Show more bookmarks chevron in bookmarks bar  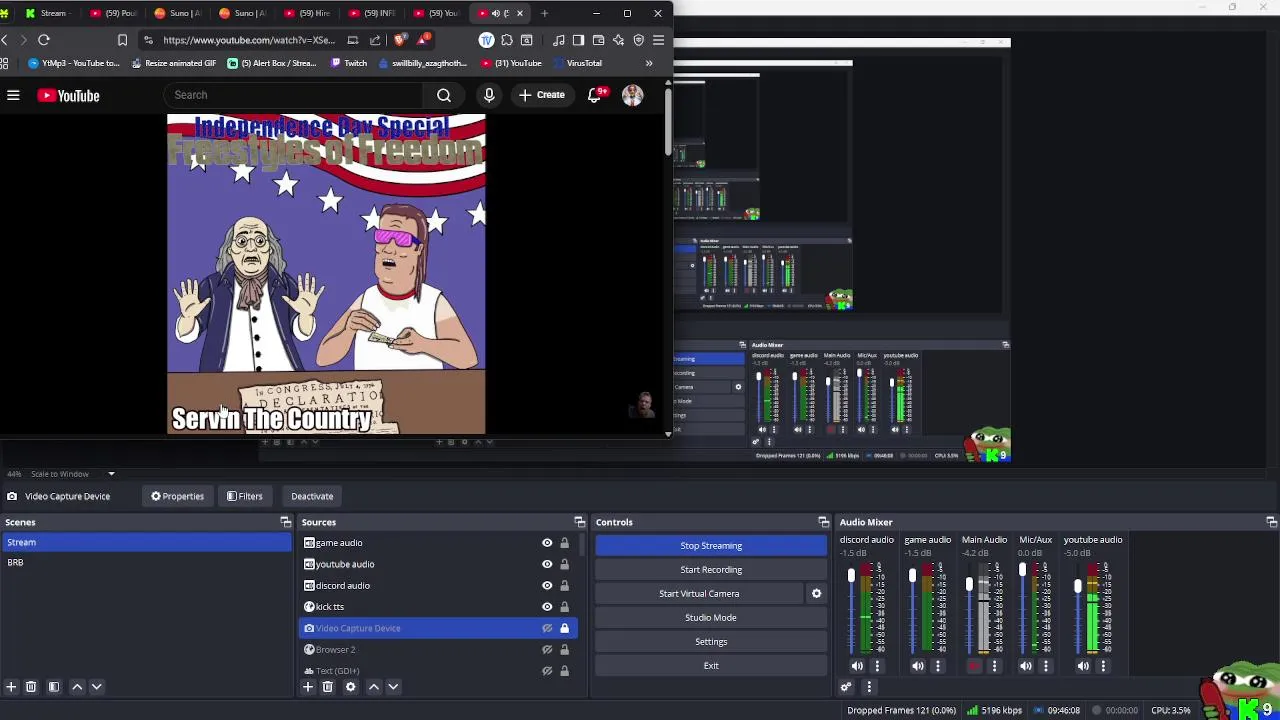pos(649,63)
